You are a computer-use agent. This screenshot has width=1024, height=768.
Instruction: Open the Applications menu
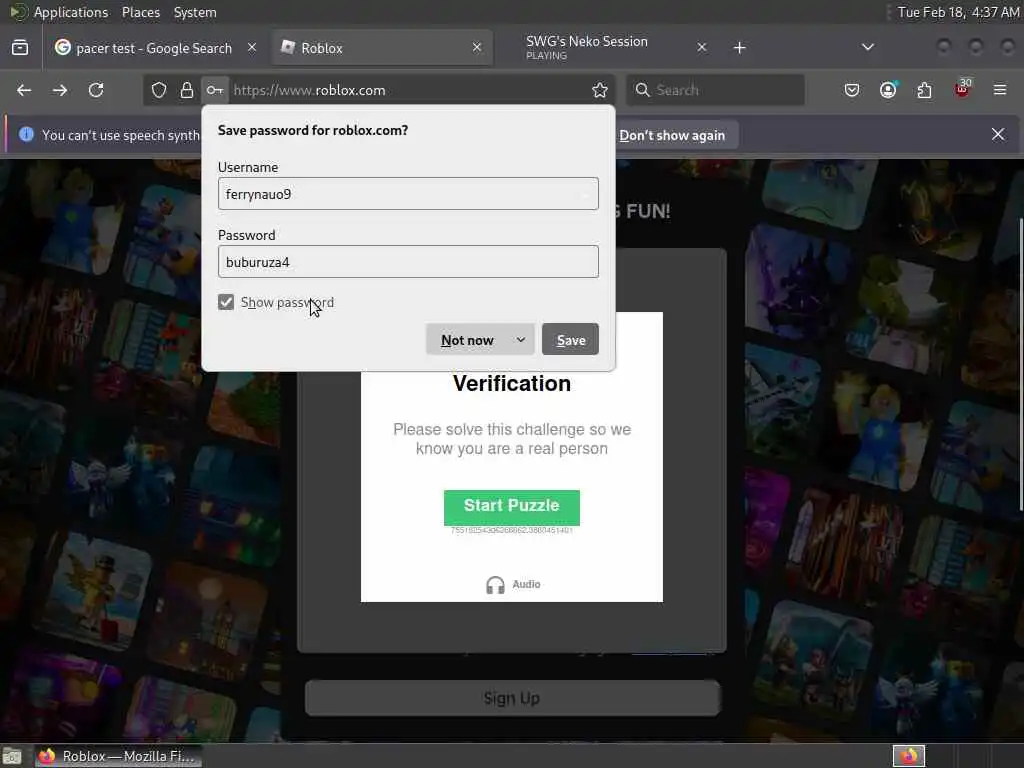tap(71, 12)
